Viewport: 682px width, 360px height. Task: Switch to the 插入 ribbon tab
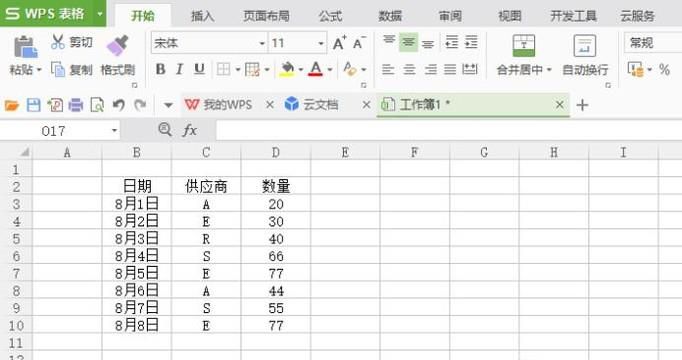click(x=203, y=16)
